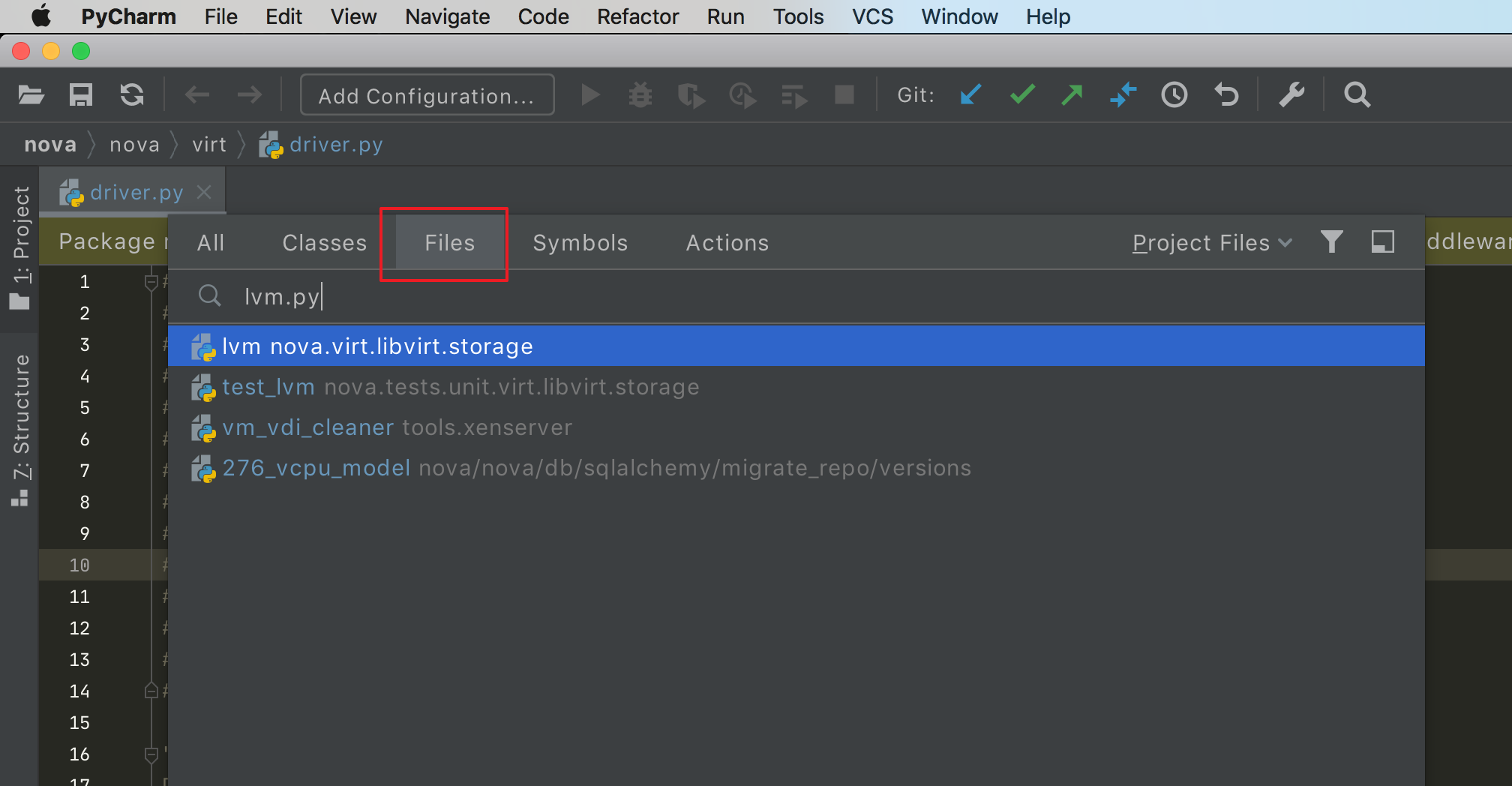Click the Open folder toolbar icon
Screen dimensions: 1512x786
point(31,95)
